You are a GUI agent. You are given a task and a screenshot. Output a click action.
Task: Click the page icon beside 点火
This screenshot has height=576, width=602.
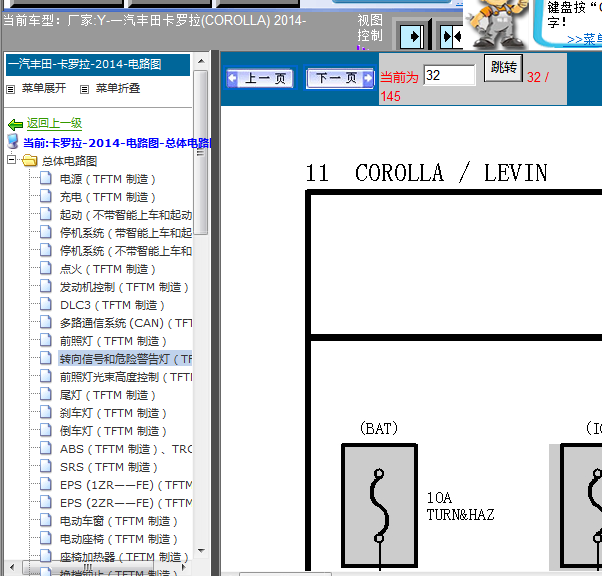pos(46,268)
